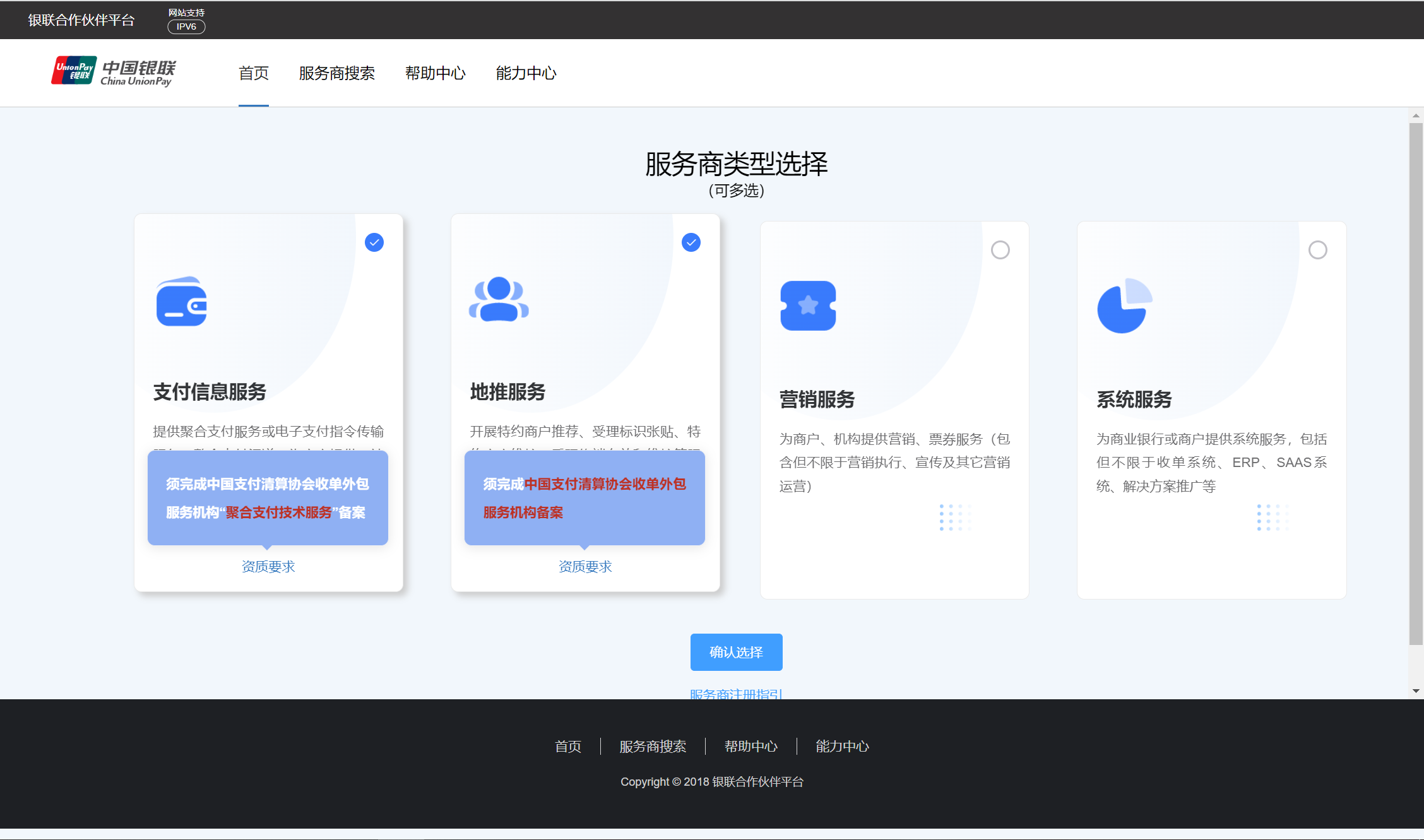
Task: Open 资质要求 link under 地推服务
Action: pos(585,567)
